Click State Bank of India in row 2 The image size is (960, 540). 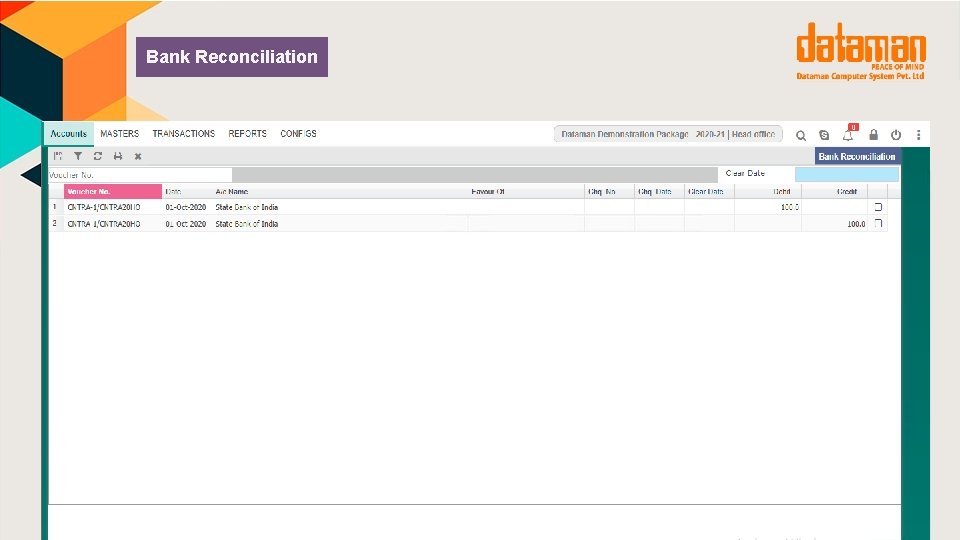point(246,224)
